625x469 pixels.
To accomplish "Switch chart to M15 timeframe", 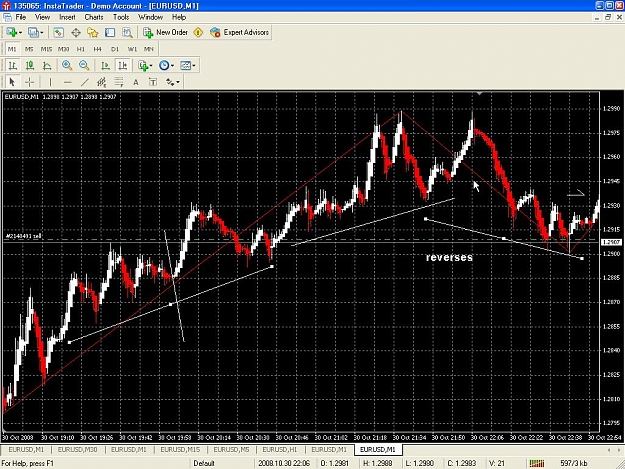I will tap(46, 49).
